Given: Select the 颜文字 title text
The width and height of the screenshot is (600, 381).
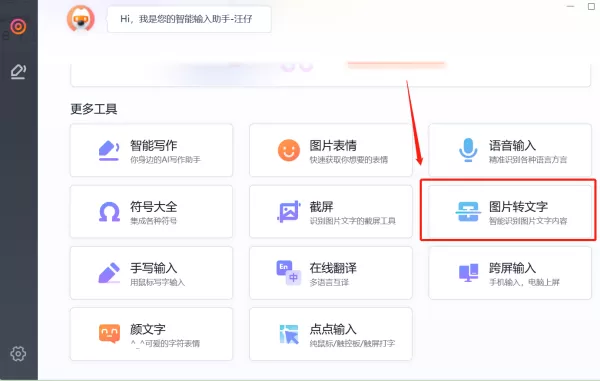Looking at the screenshot, I should coord(148,329).
